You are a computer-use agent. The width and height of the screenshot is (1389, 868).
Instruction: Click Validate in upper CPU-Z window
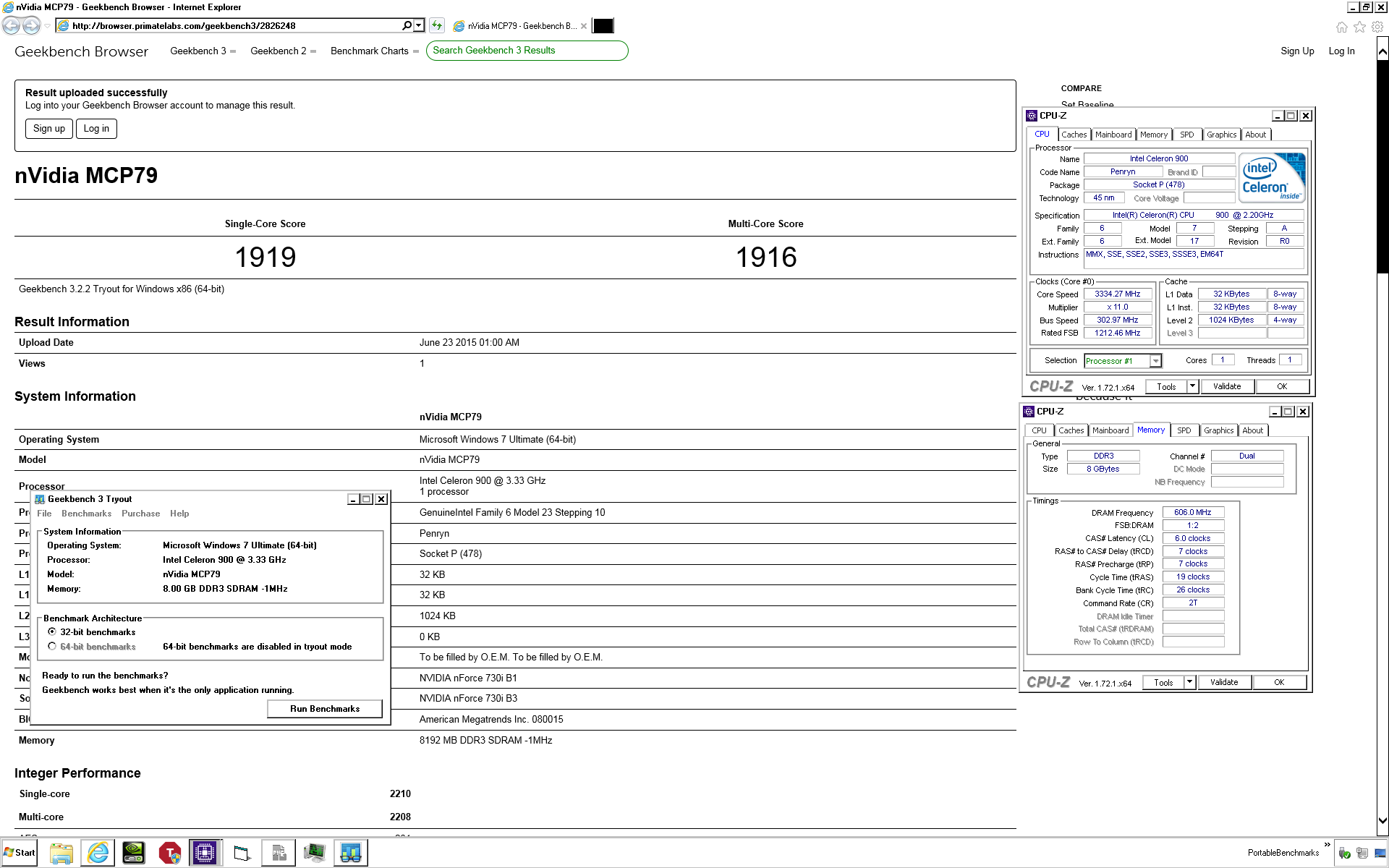point(1227,386)
